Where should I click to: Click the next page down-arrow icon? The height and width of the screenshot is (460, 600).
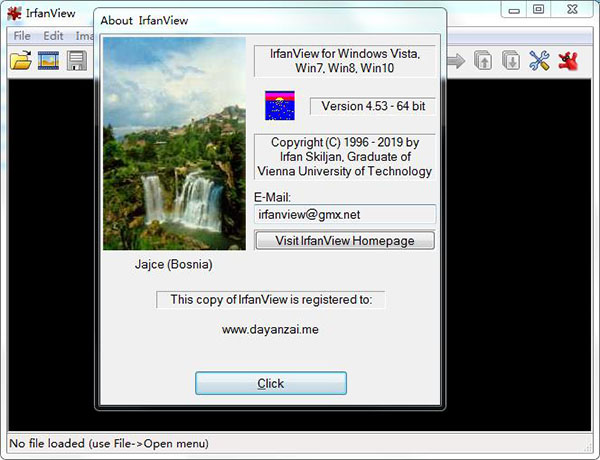click(x=511, y=60)
